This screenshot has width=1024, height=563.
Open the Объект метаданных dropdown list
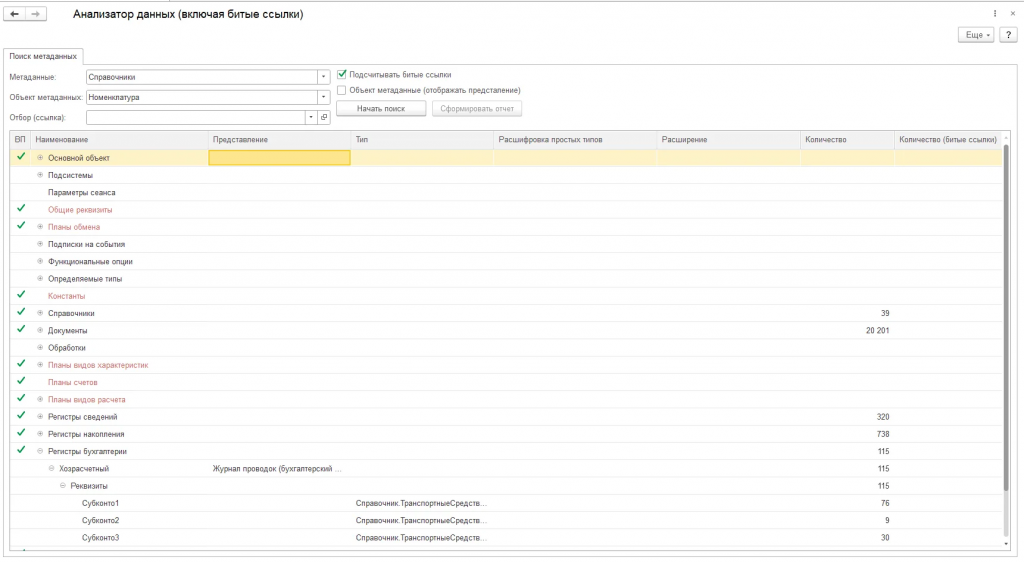pyautogui.click(x=323, y=97)
